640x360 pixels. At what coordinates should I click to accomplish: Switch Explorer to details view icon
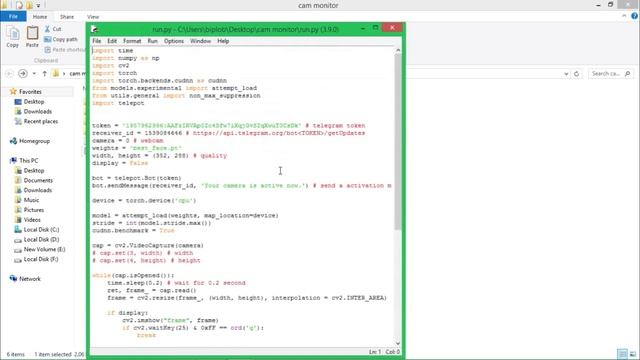pos(622,354)
